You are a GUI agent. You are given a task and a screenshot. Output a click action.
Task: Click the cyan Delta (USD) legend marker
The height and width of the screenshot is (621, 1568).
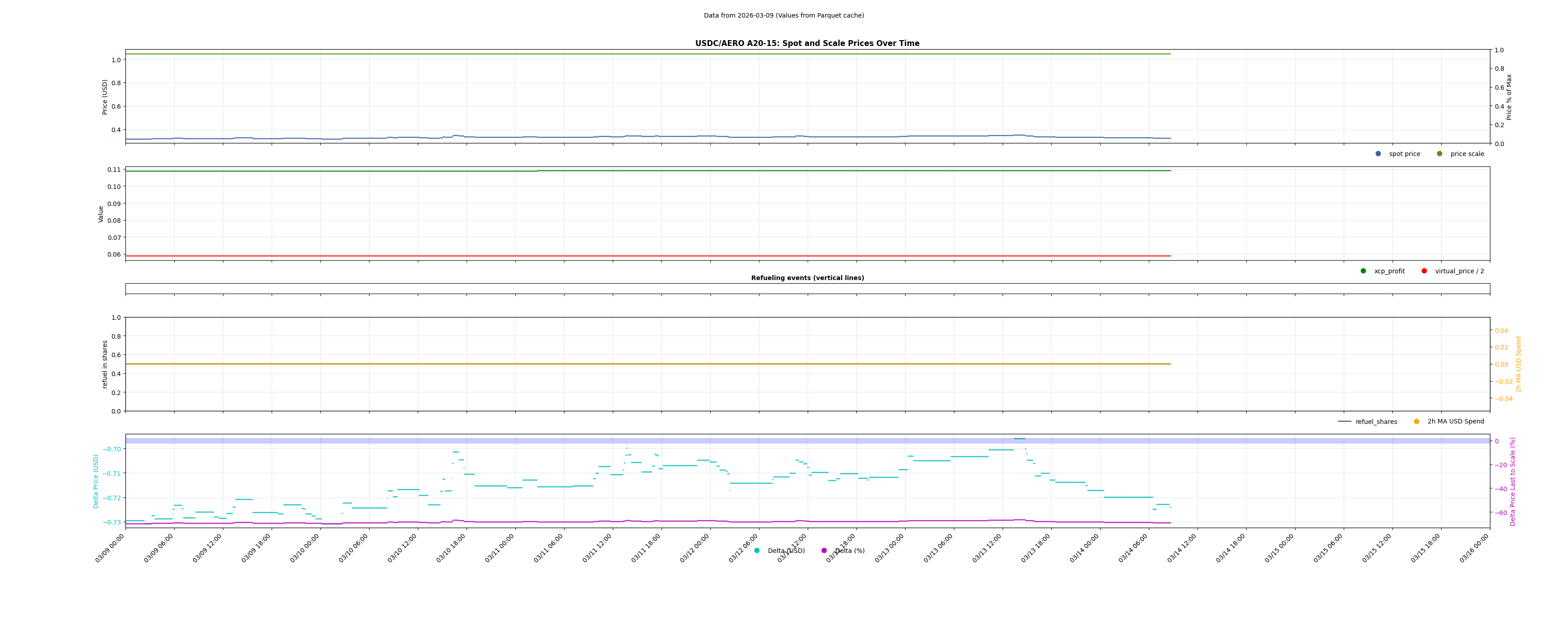click(757, 551)
